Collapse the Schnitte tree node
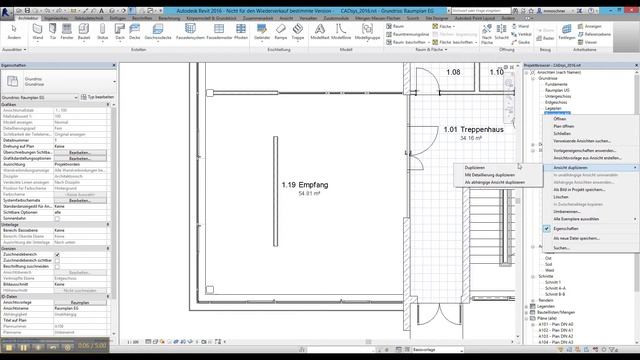640x360 pixels. click(x=533, y=276)
